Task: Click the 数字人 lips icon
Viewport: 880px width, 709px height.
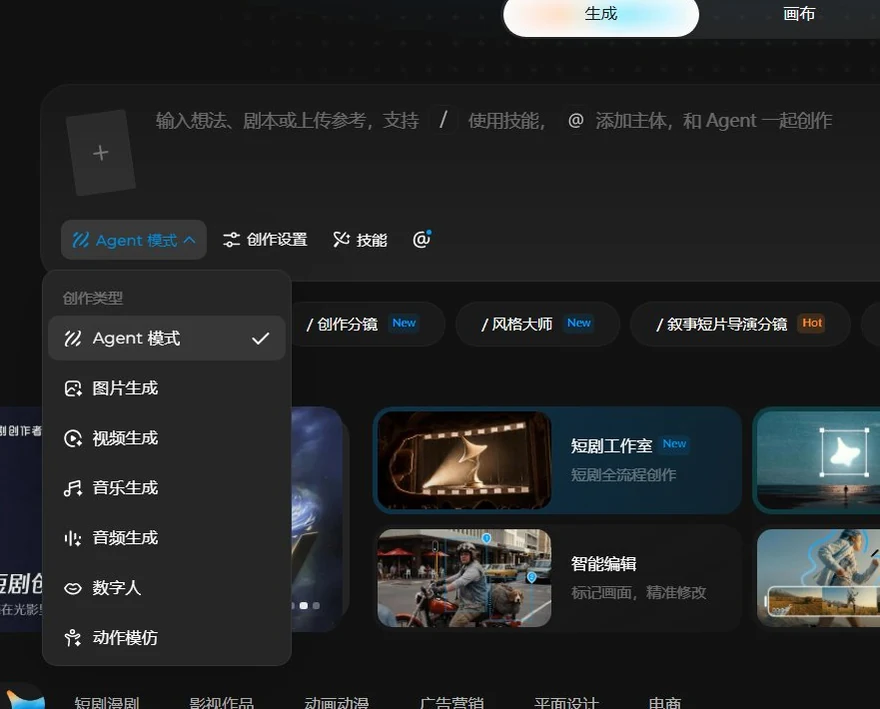Action: coord(73,588)
